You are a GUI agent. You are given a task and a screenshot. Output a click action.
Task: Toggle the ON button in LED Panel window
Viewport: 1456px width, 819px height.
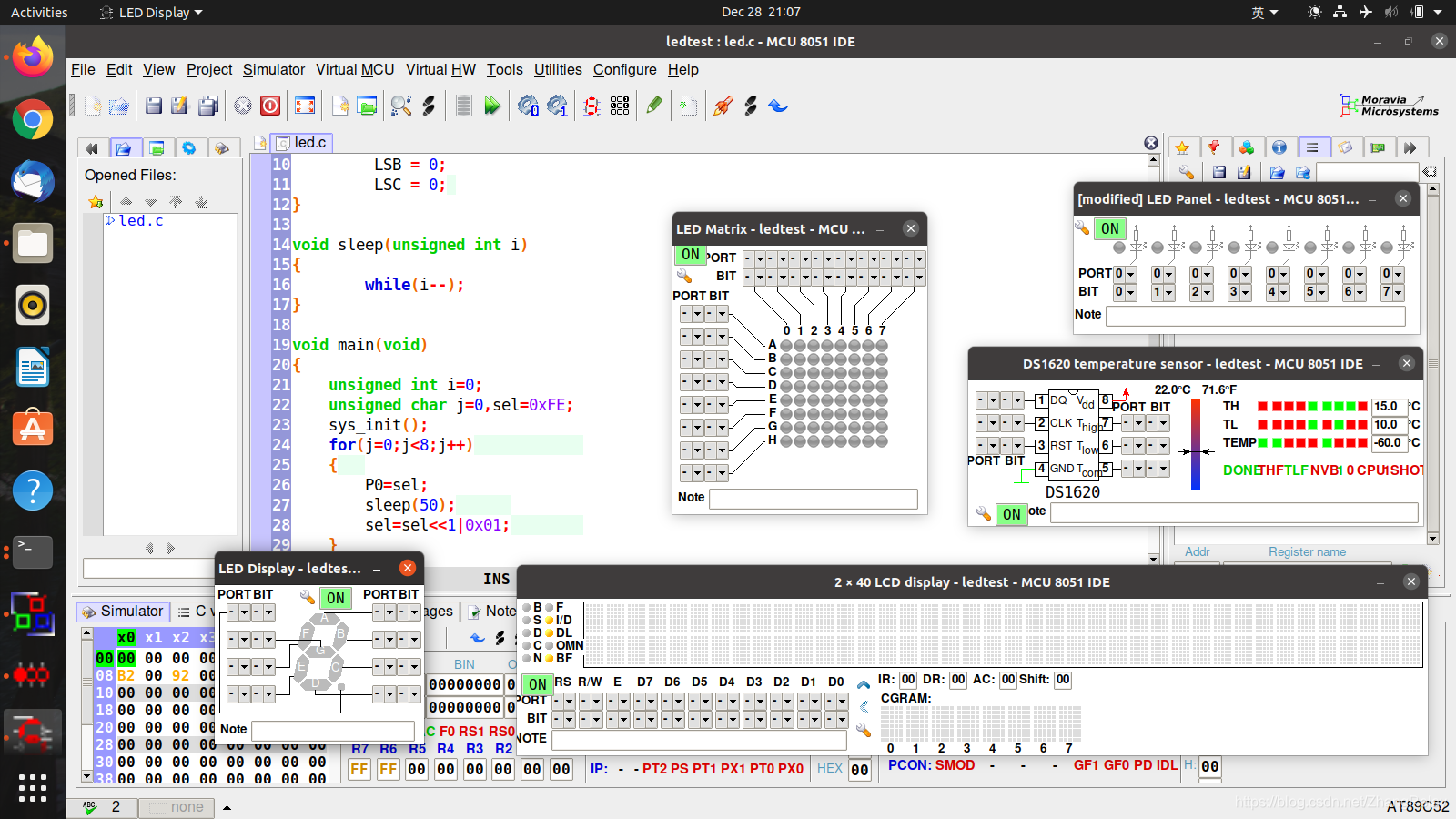tap(1109, 228)
